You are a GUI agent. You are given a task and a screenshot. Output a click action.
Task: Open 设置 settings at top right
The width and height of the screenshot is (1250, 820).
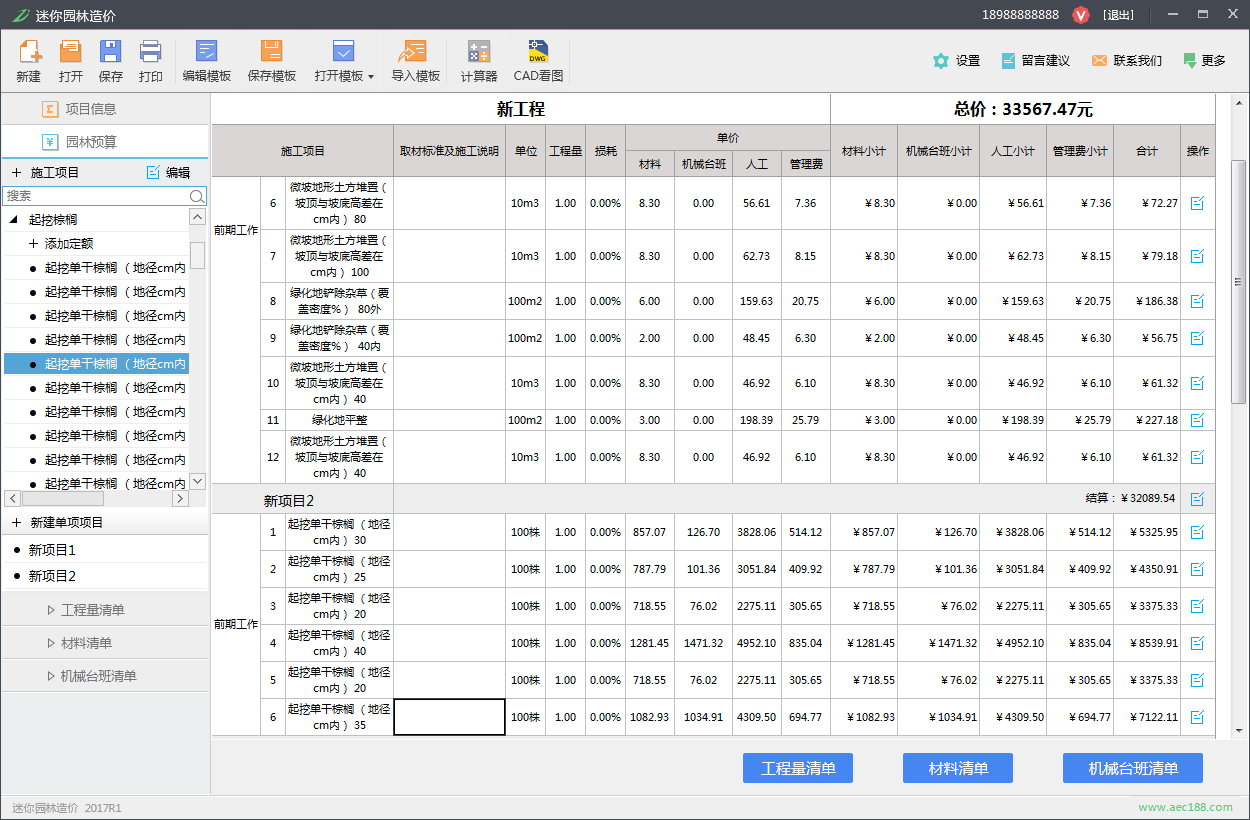point(956,61)
